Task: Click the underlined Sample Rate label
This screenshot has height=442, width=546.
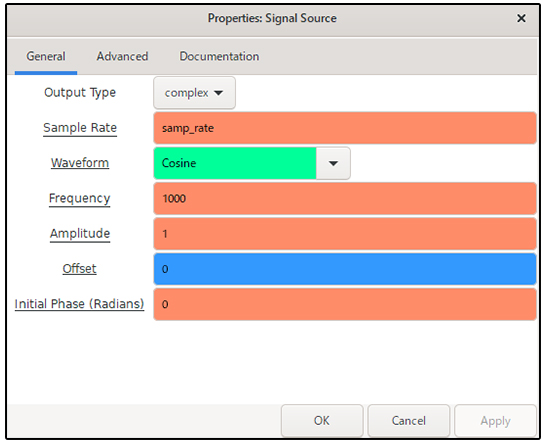Action: click(x=80, y=128)
